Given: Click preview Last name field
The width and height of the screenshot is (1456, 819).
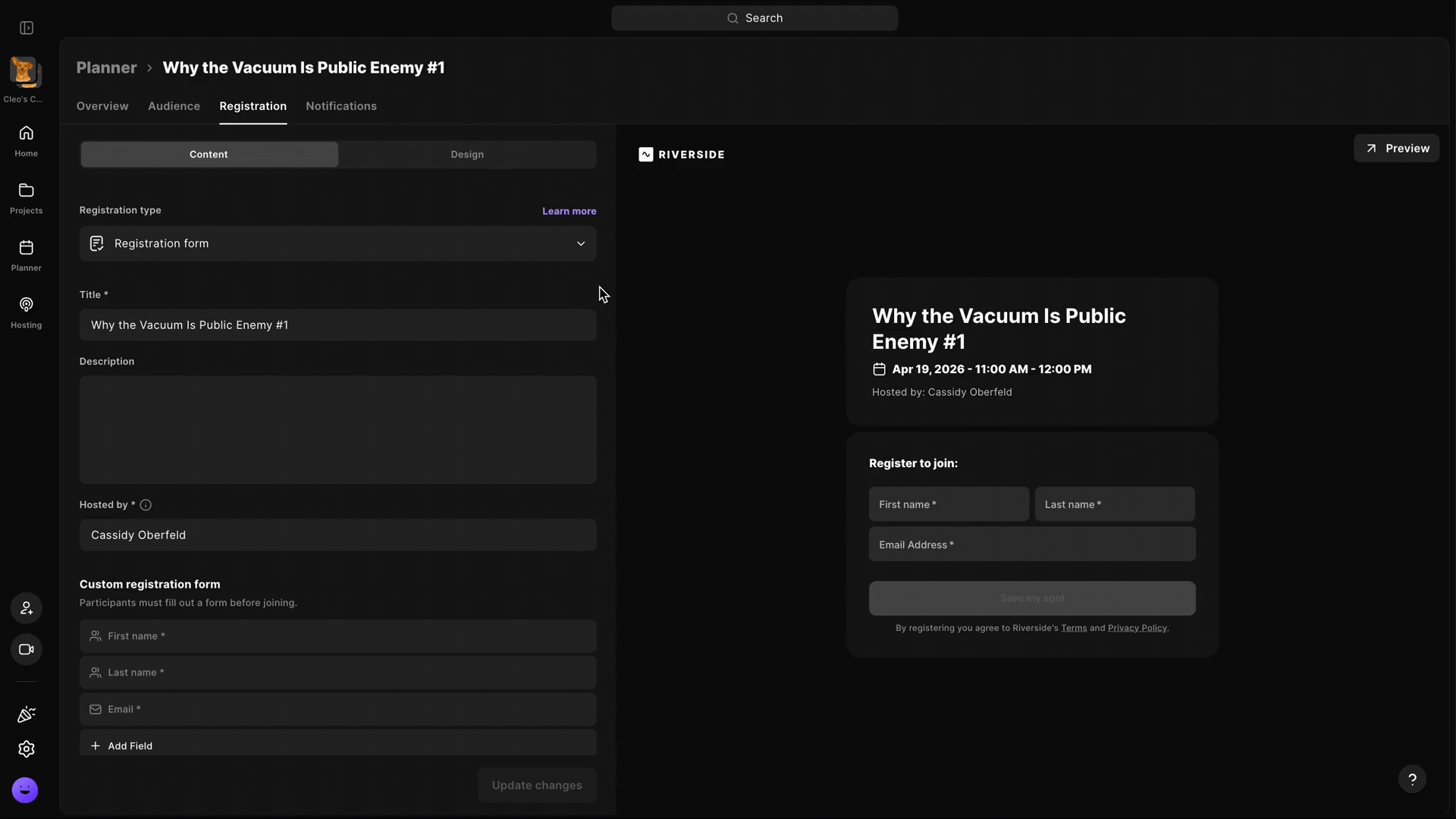Looking at the screenshot, I should pos(1115,504).
